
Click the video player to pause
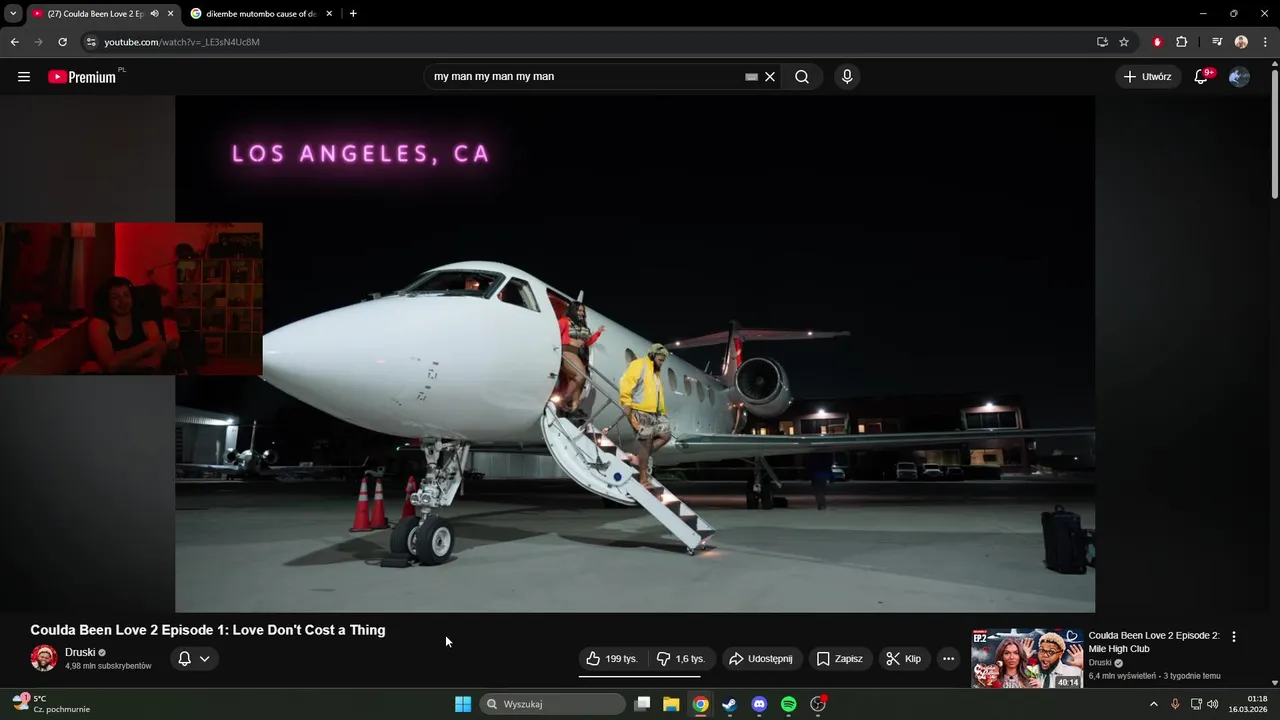tap(635, 353)
